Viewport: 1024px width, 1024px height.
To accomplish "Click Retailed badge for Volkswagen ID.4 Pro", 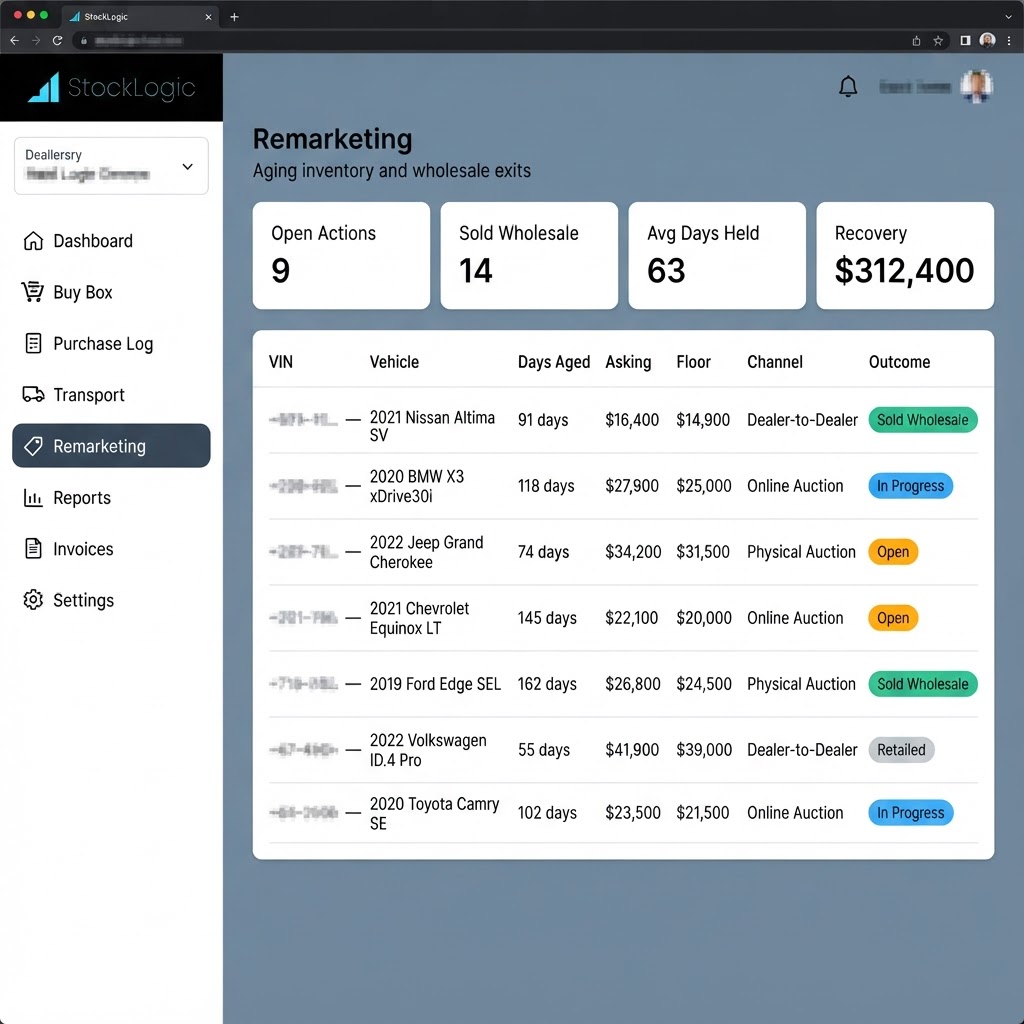I will (x=901, y=750).
